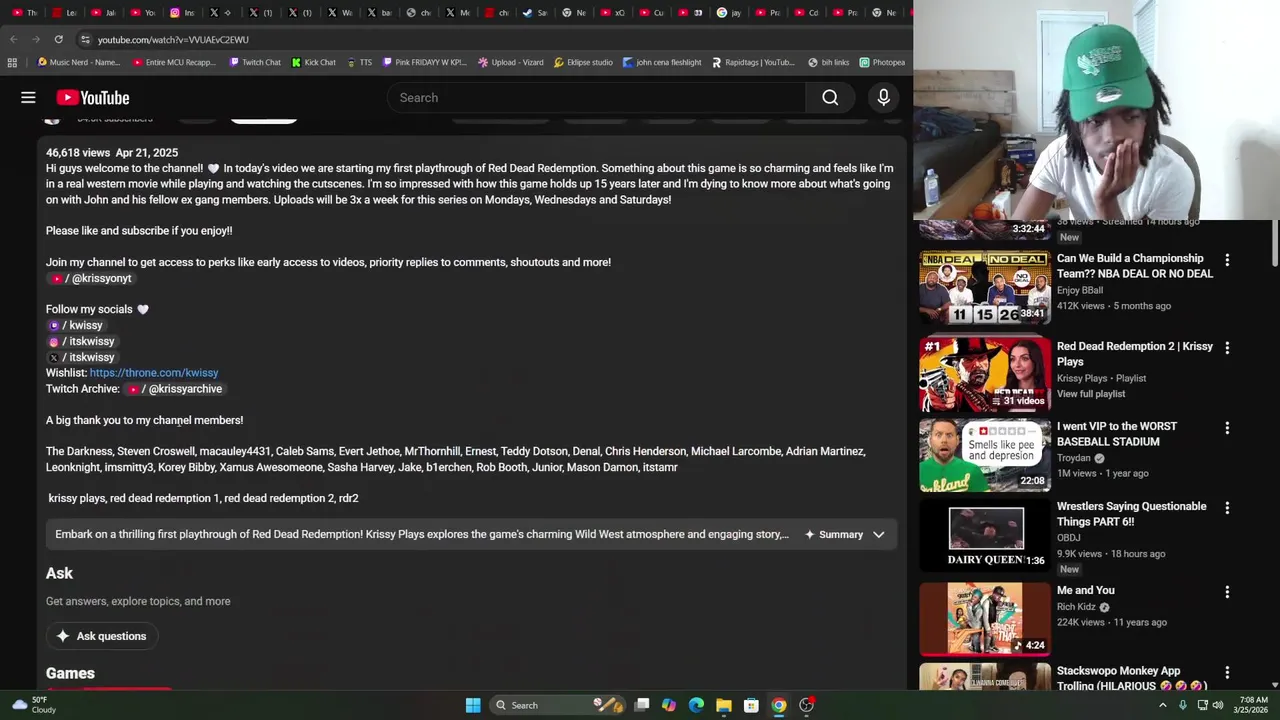This screenshot has height=720, width=1280.
Task: Open Photopea bookmark
Action: (x=882, y=62)
